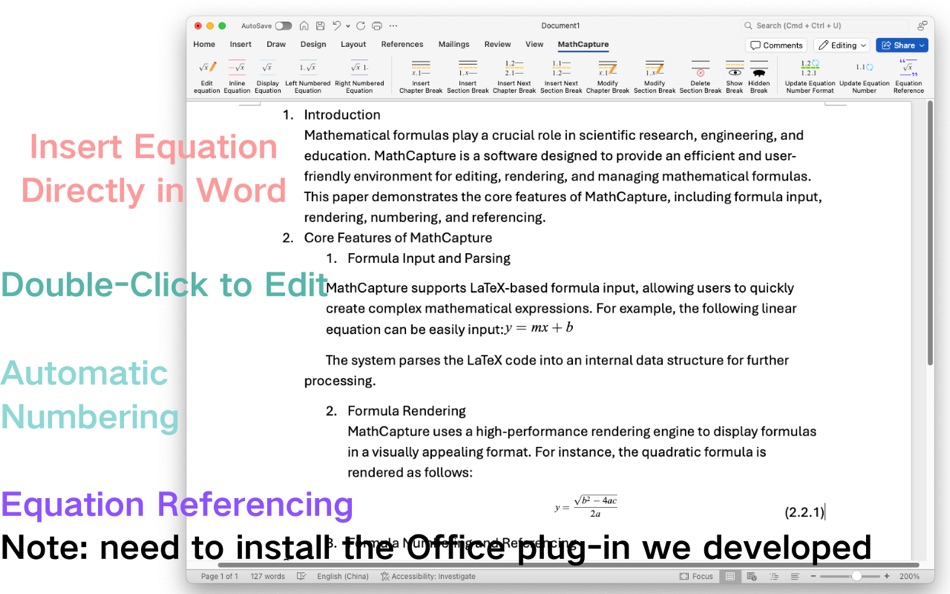Open the Comments pane
The width and height of the screenshot is (950, 594).
[x=776, y=45]
